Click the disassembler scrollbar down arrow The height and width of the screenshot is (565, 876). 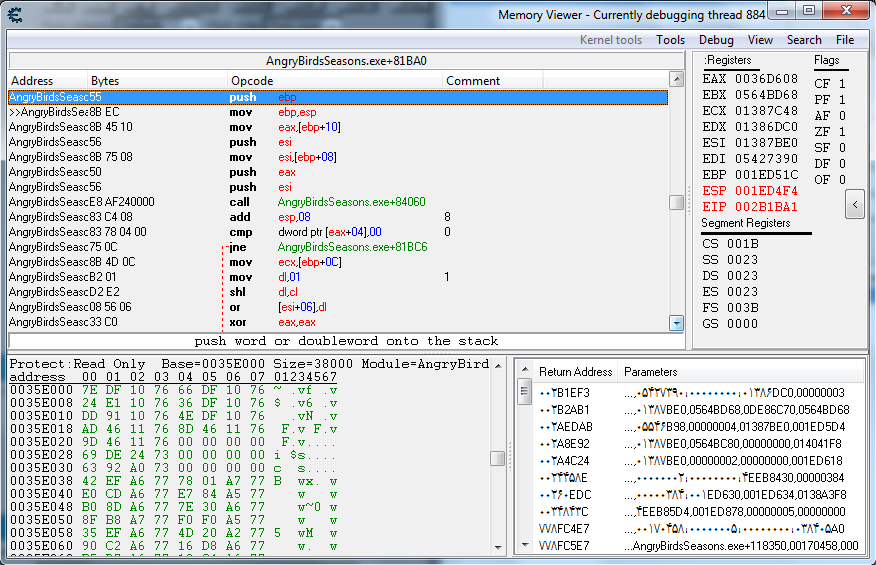point(676,323)
